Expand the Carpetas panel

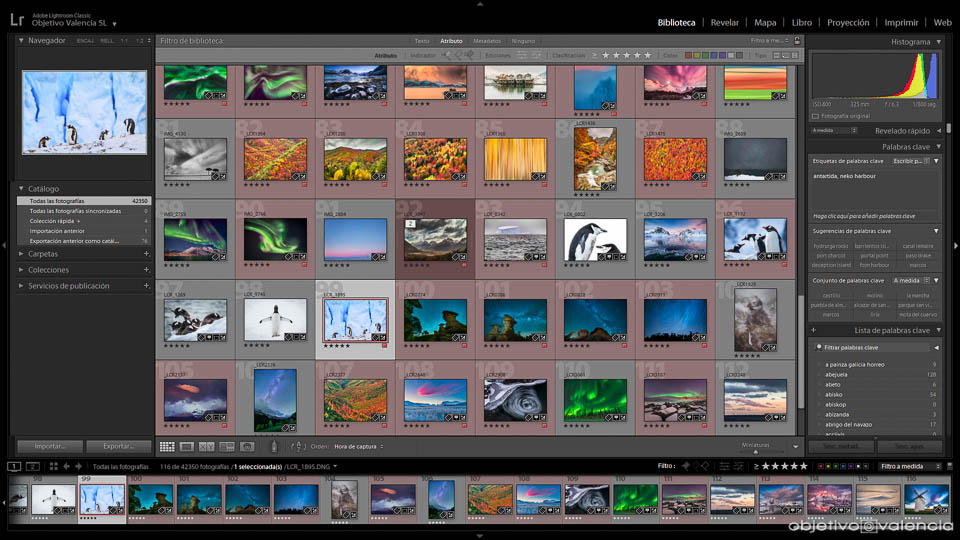coord(21,253)
